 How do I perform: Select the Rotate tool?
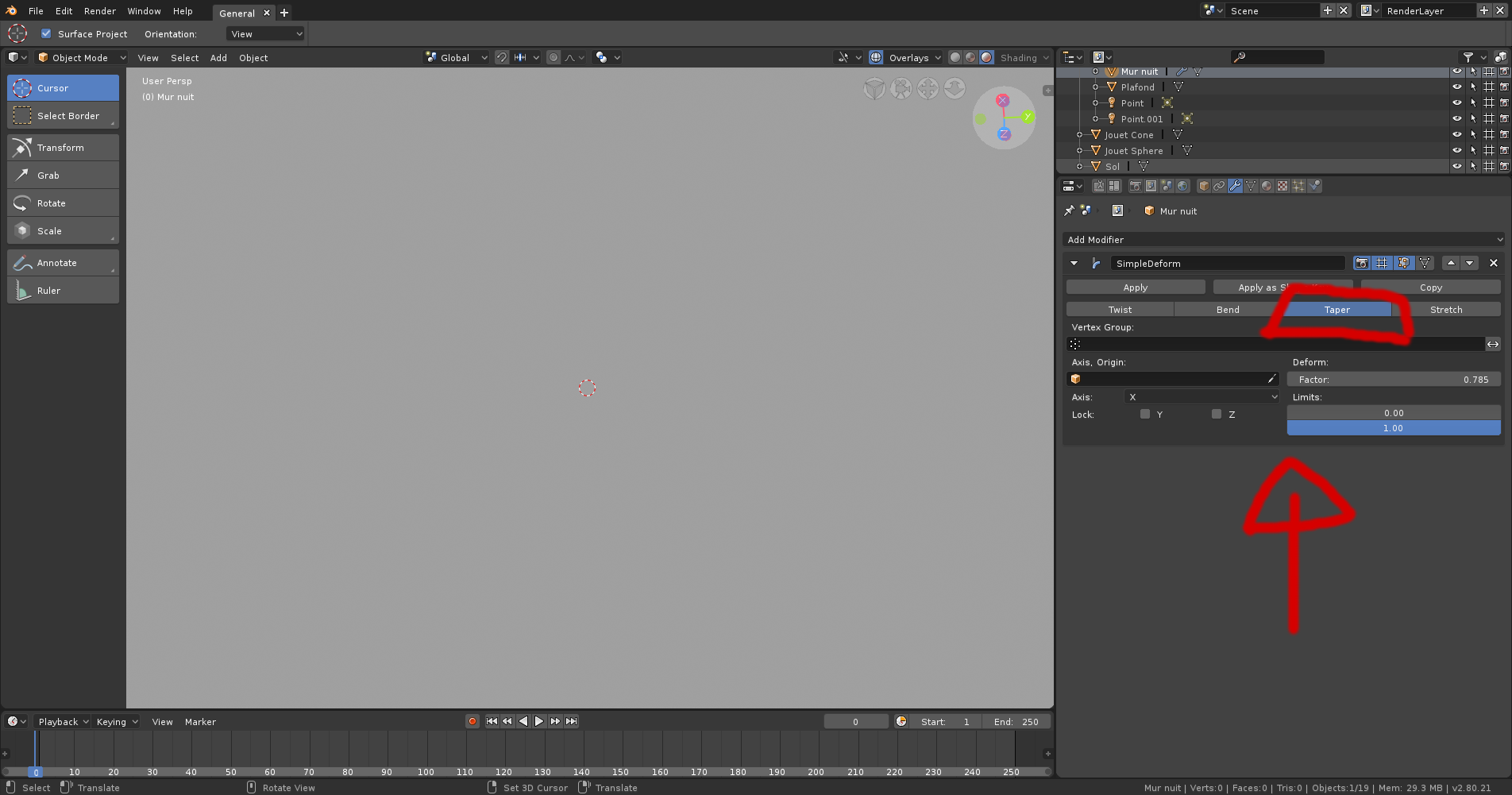(63, 203)
